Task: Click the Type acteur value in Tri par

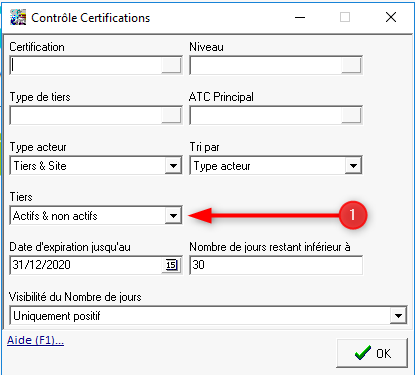Action: pyautogui.click(x=222, y=166)
